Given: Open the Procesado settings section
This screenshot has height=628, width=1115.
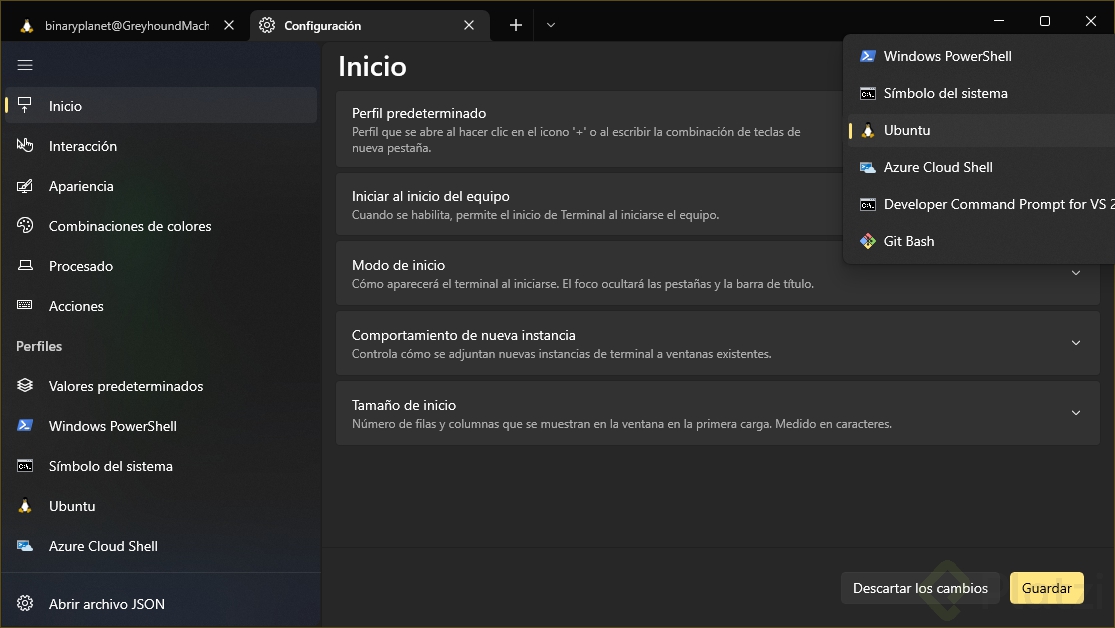Looking at the screenshot, I should pyautogui.click(x=161, y=266).
